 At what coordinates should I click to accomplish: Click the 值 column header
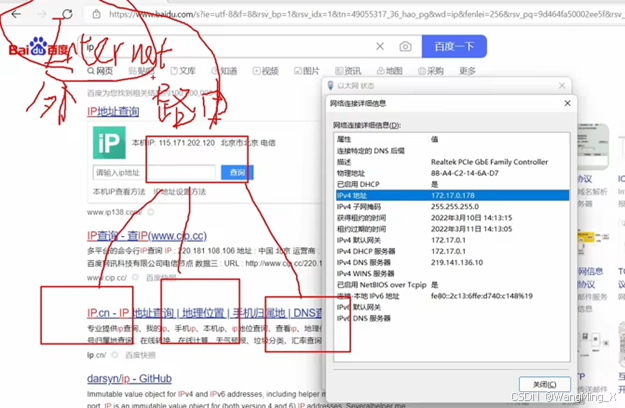coord(434,139)
